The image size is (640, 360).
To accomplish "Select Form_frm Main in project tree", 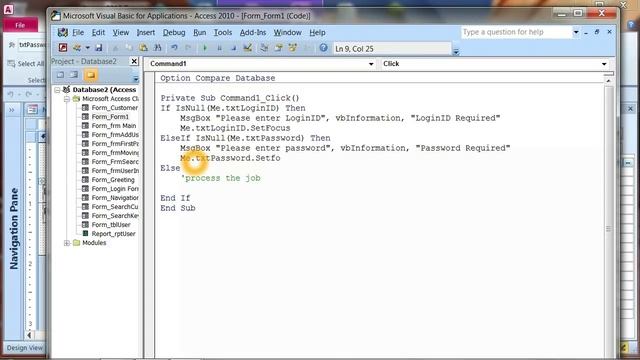I will click(113, 126).
